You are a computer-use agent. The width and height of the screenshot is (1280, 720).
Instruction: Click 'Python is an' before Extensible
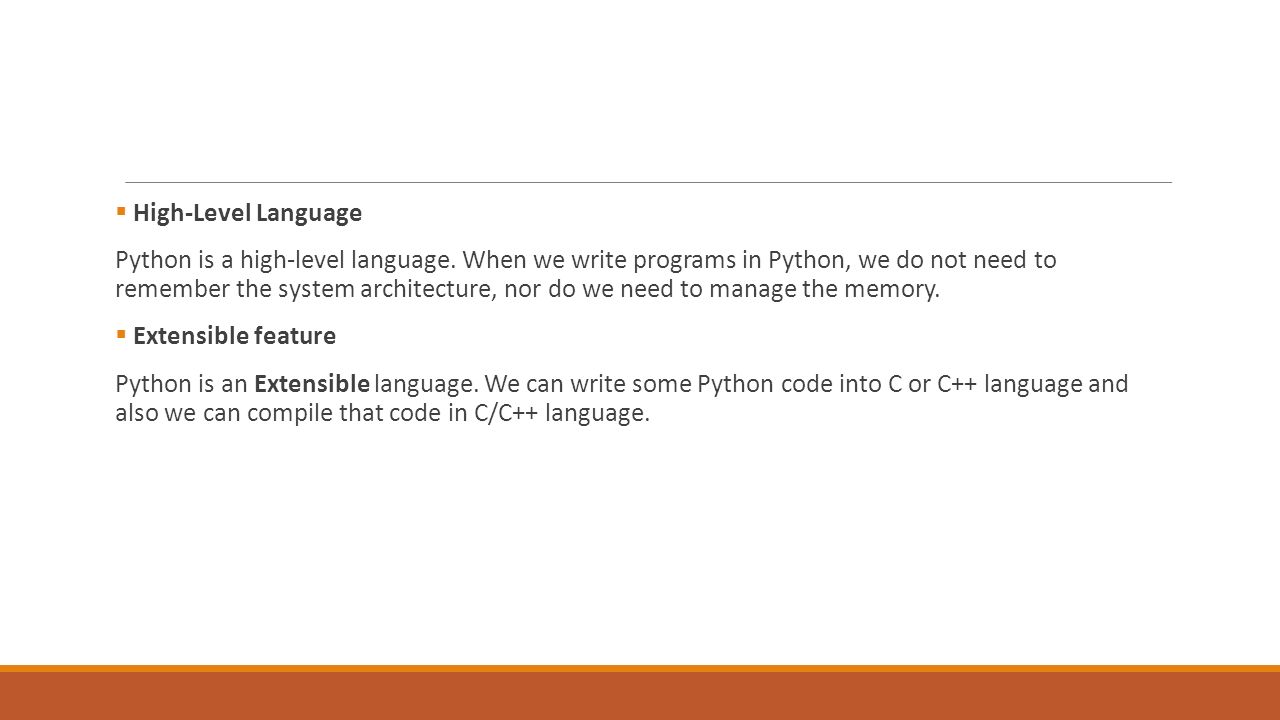(x=181, y=384)
